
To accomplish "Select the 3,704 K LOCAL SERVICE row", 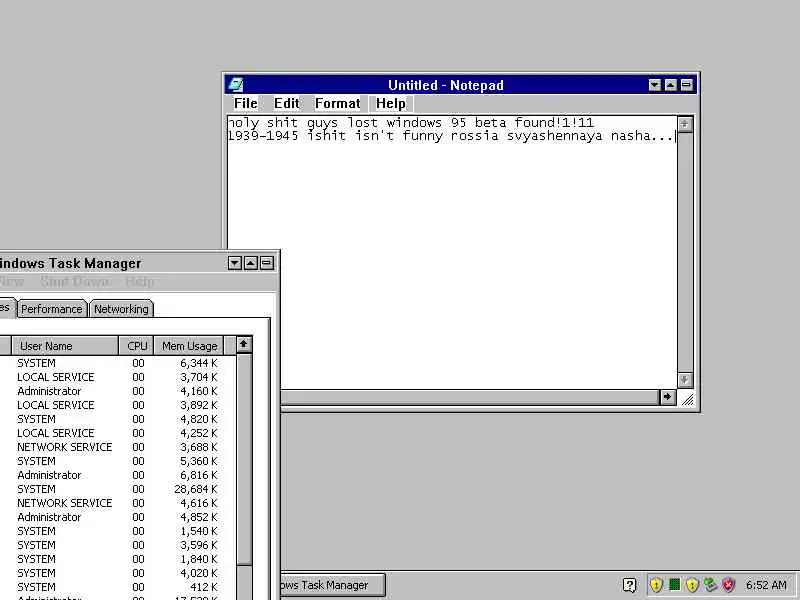I will tap(118, 377).
